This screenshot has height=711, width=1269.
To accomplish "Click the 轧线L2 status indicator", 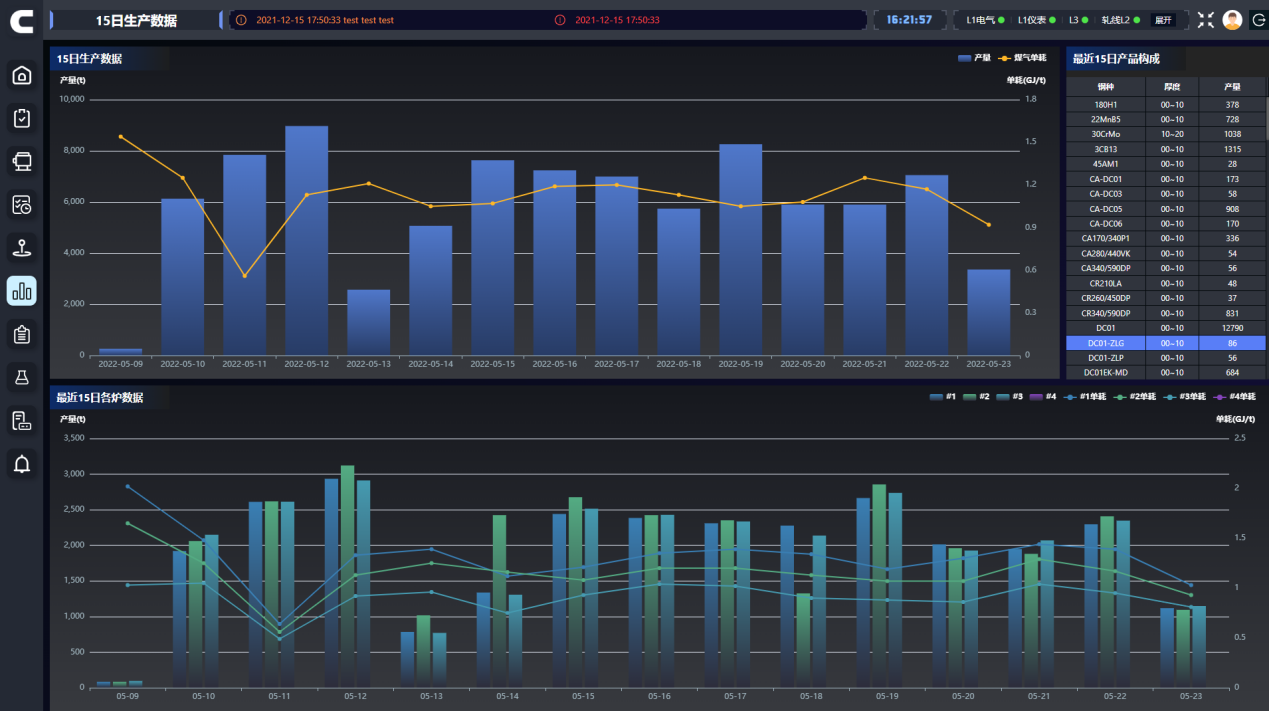I will click(x=1121, y=20).
